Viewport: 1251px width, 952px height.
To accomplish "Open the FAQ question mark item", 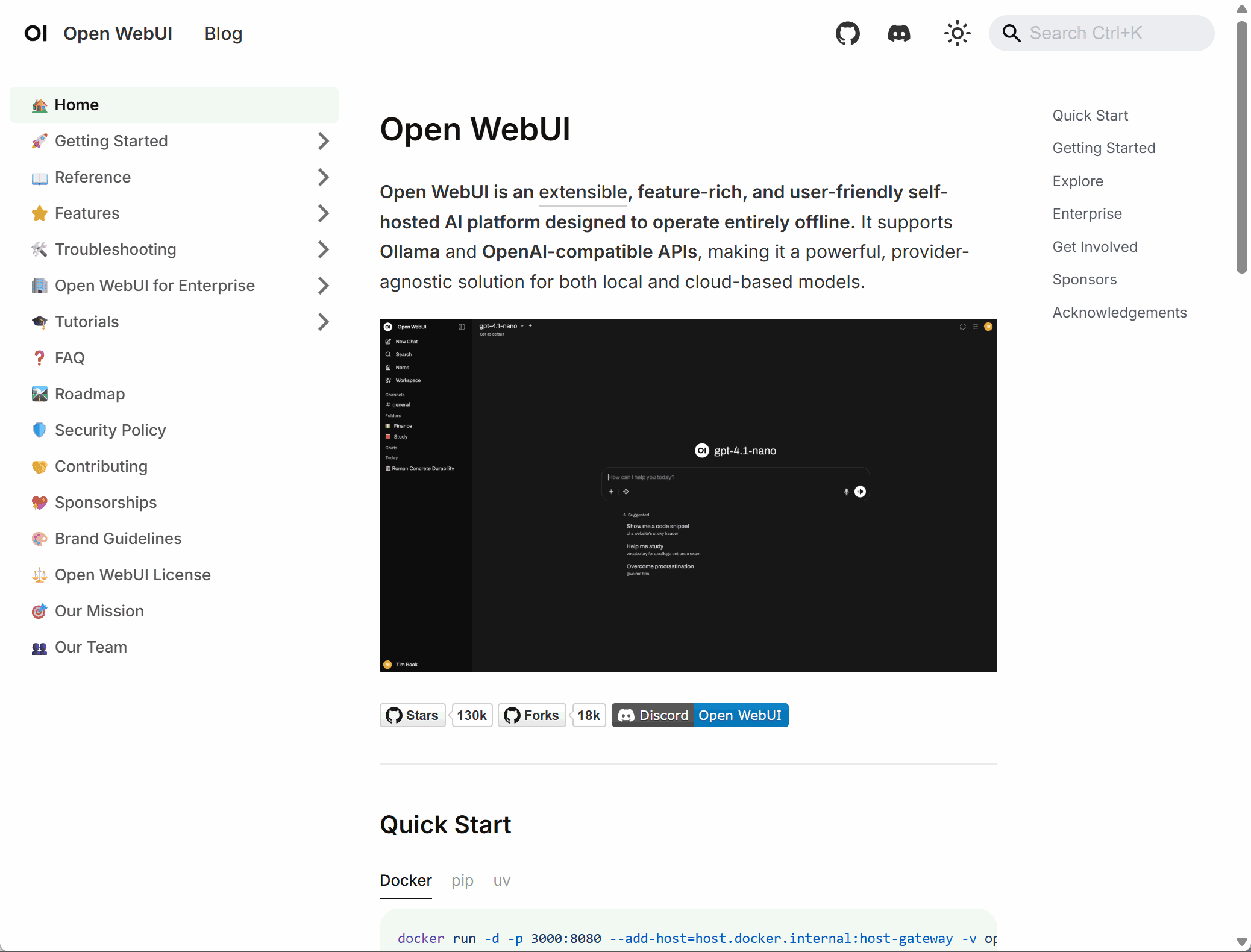I will point(69,358).
